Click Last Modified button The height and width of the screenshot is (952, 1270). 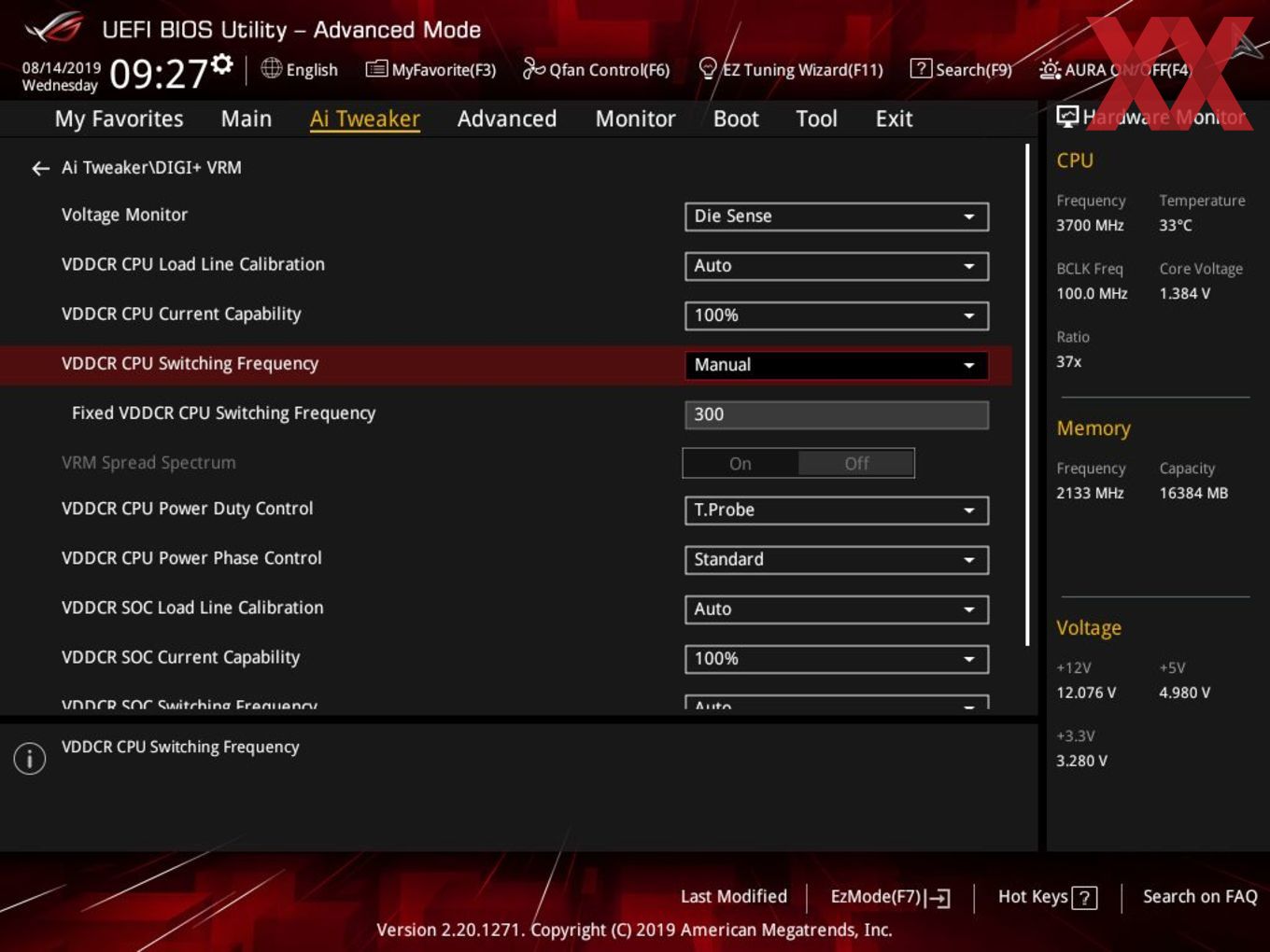point(734,897)
